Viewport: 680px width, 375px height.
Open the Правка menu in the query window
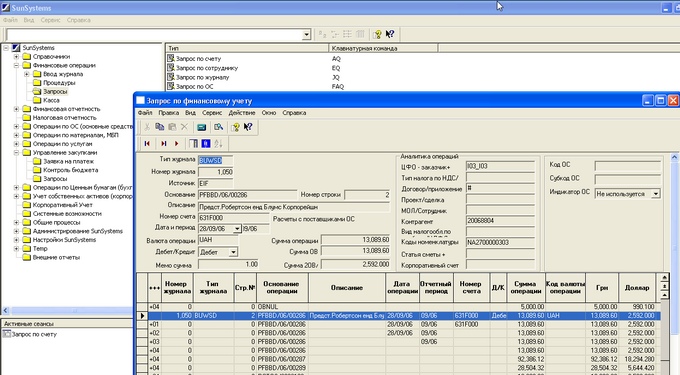(168, 113)
